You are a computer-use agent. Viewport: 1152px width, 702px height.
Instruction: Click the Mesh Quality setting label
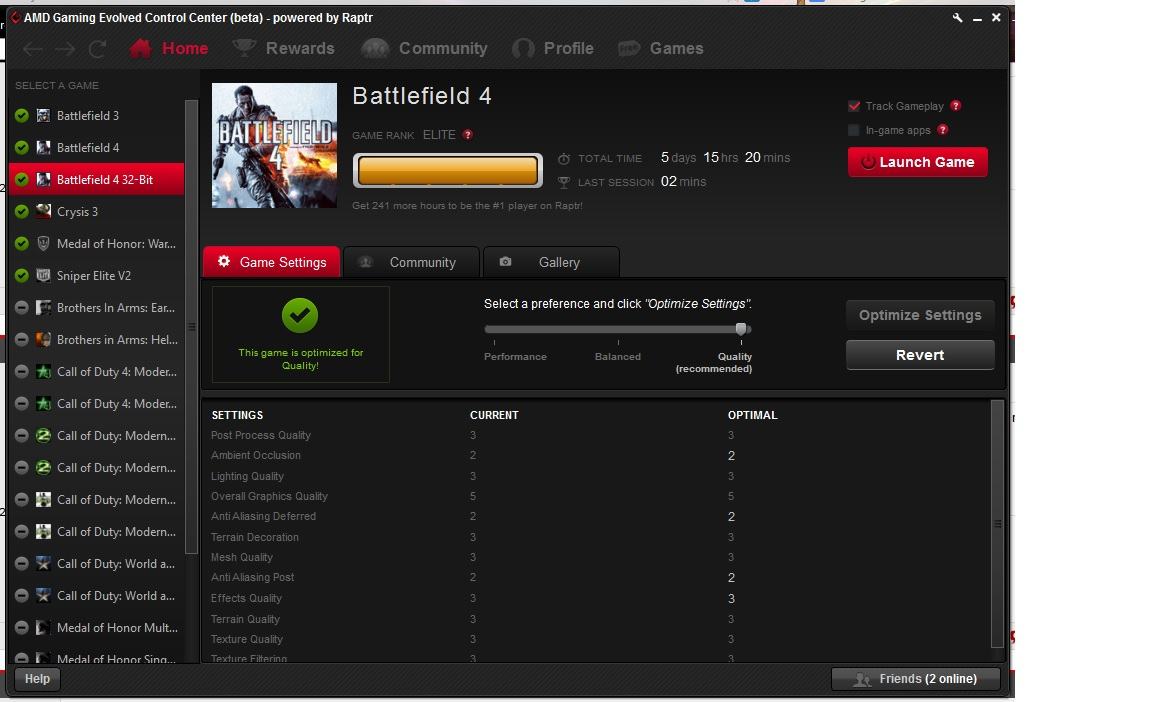(x=242, y=557)
